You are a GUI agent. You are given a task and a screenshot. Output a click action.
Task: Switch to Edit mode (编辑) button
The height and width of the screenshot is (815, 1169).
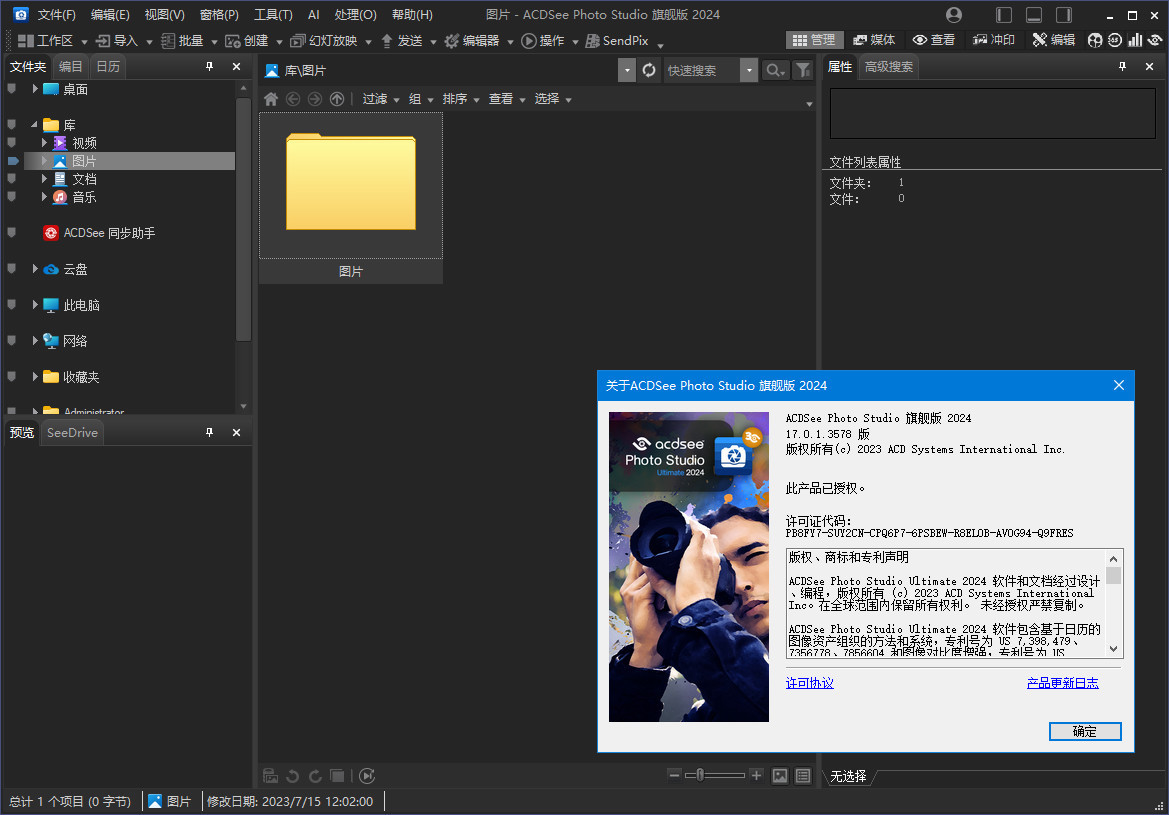coord(1054,40)
